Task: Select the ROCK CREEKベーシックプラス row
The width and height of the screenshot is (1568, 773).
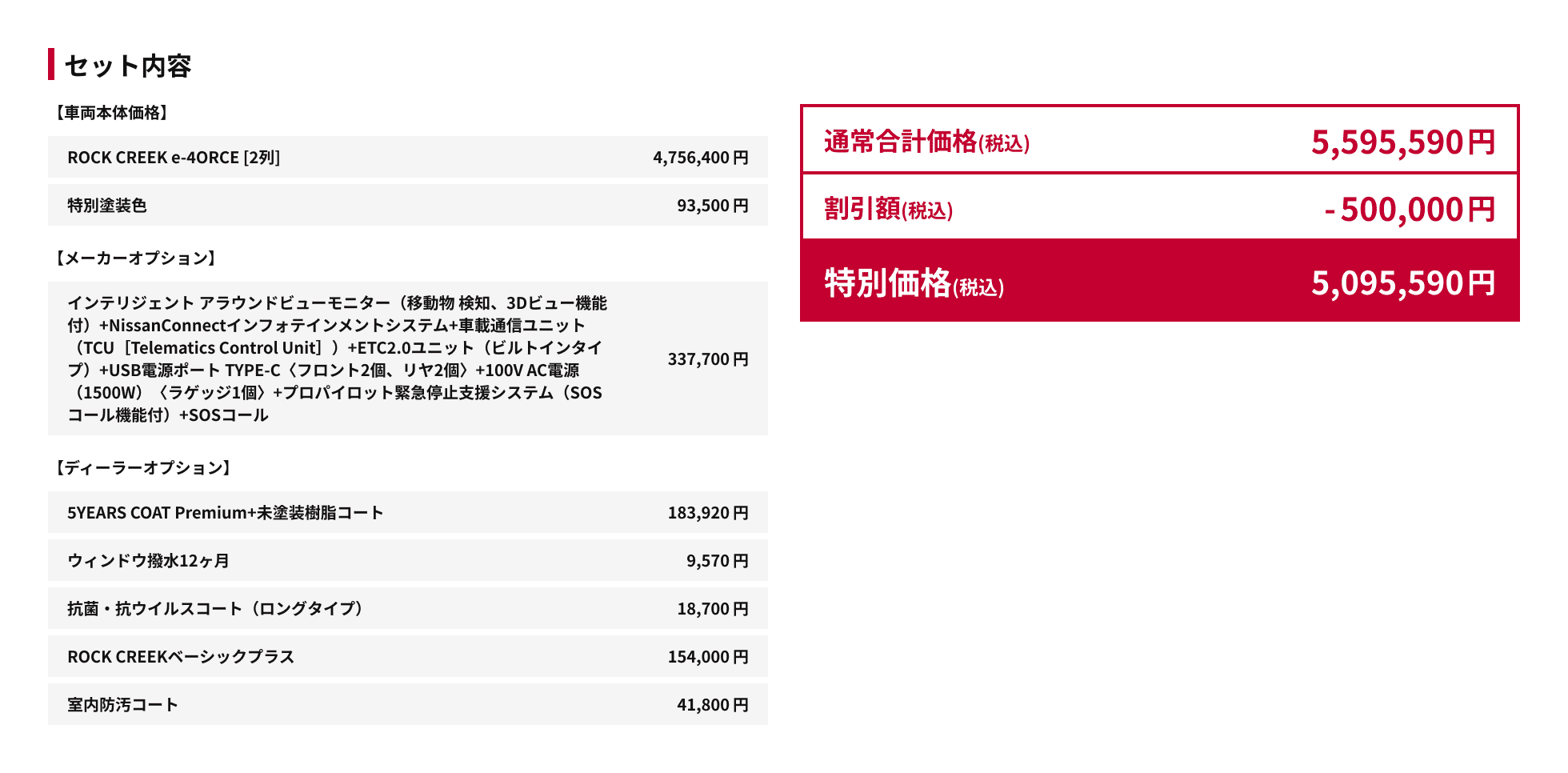Action: click(x=408, y=656)
